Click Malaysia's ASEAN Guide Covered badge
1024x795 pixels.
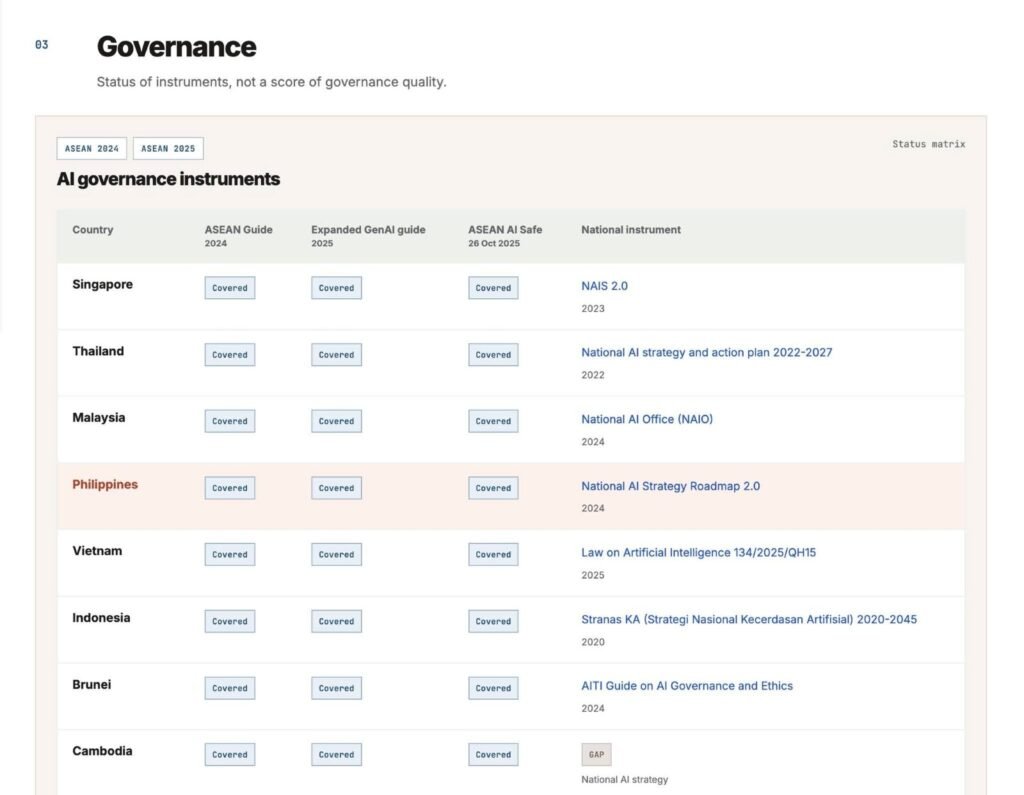point(230,421)
